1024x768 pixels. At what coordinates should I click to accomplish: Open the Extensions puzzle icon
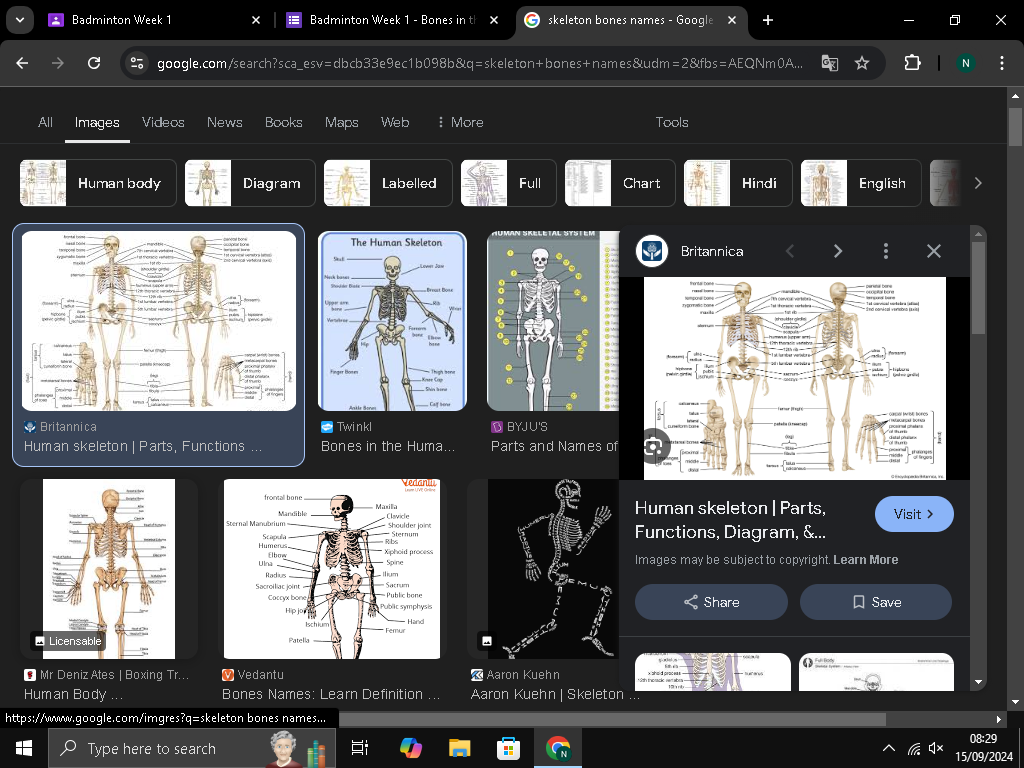point(912,63)
